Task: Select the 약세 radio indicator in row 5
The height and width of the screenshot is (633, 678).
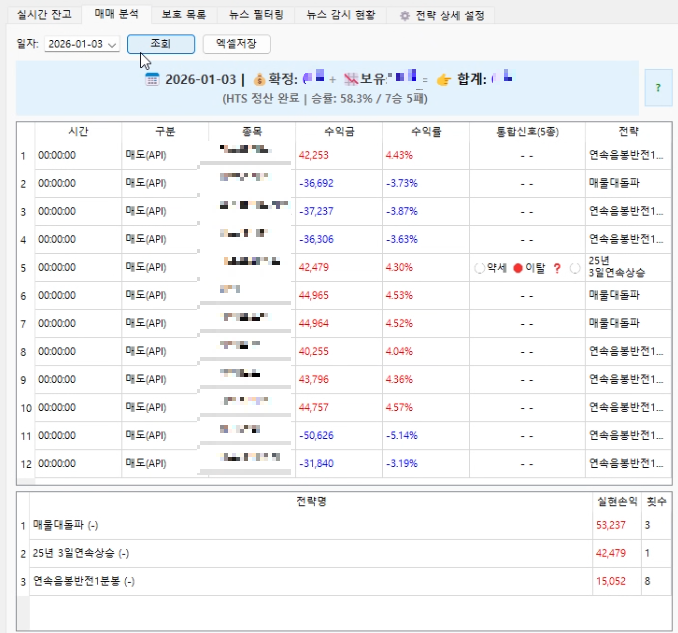Action: click(x=479, y=268)
